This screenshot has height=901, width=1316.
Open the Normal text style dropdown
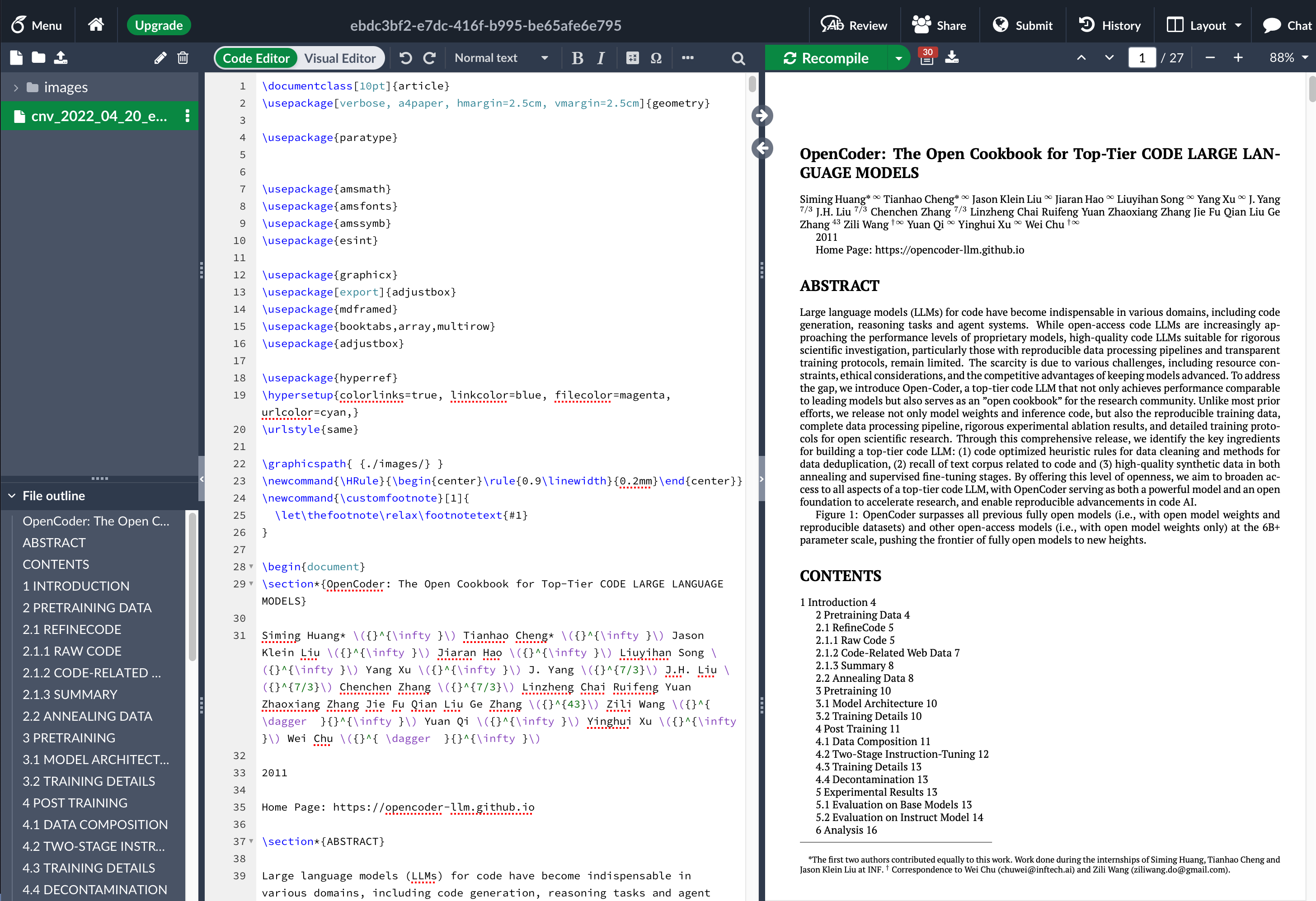coord(501,58)
